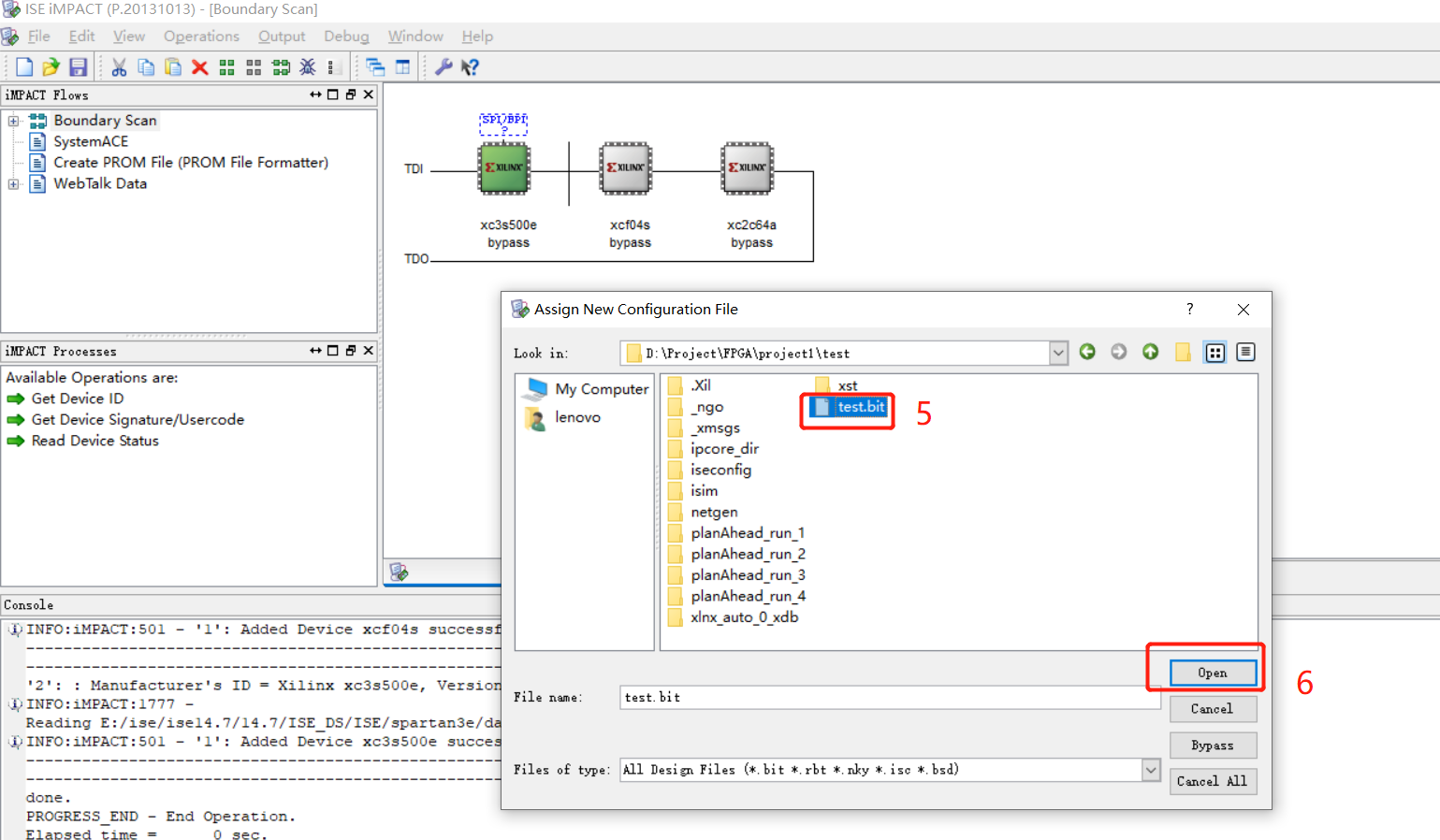
Task: Open the Debug menu
Action: click(346, 36)
